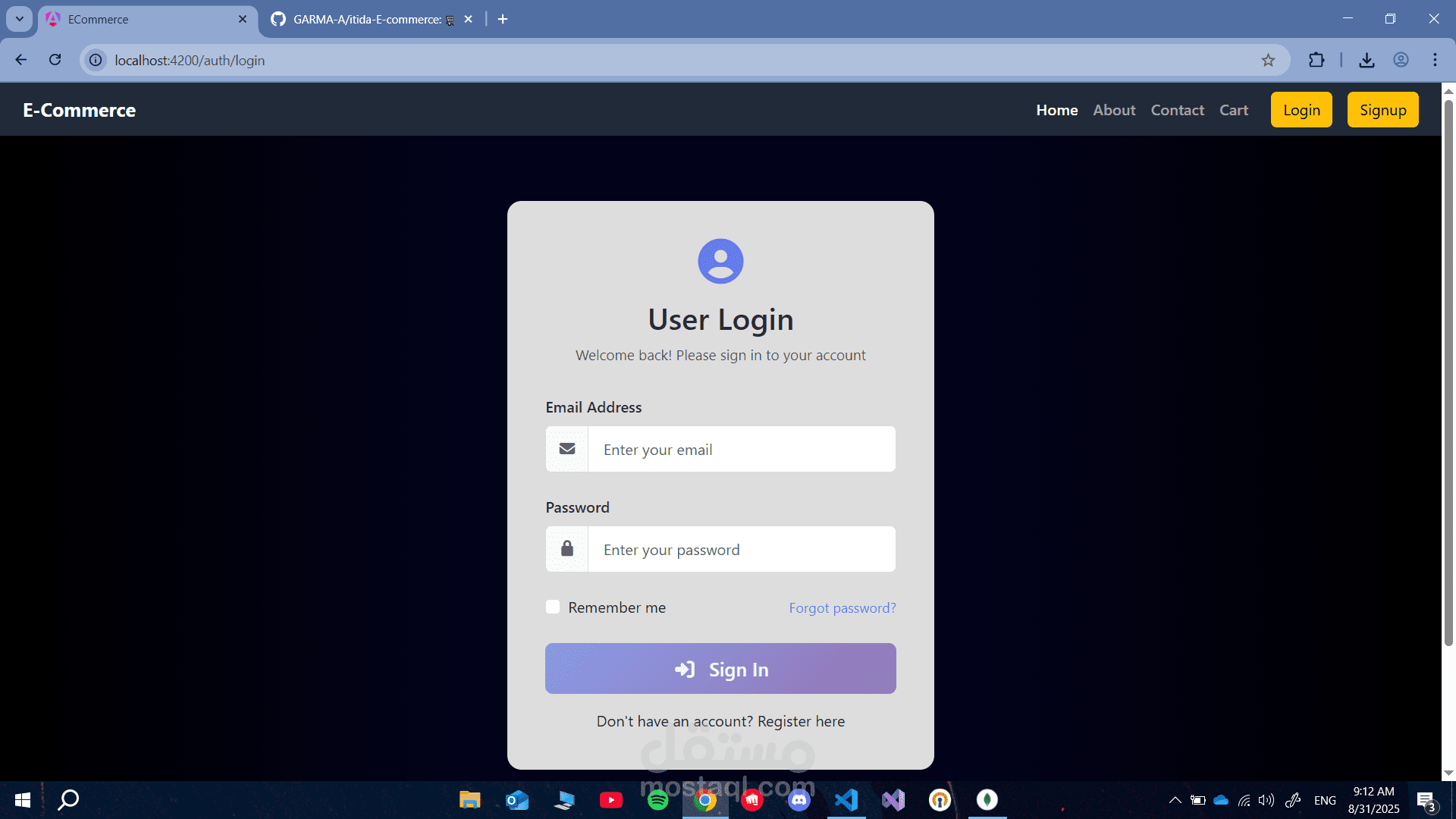Image resolution: width=1456 pixels, height=819 pixels.
Task: Click the envelope icon beside the email field
Action: click(567, 449)
